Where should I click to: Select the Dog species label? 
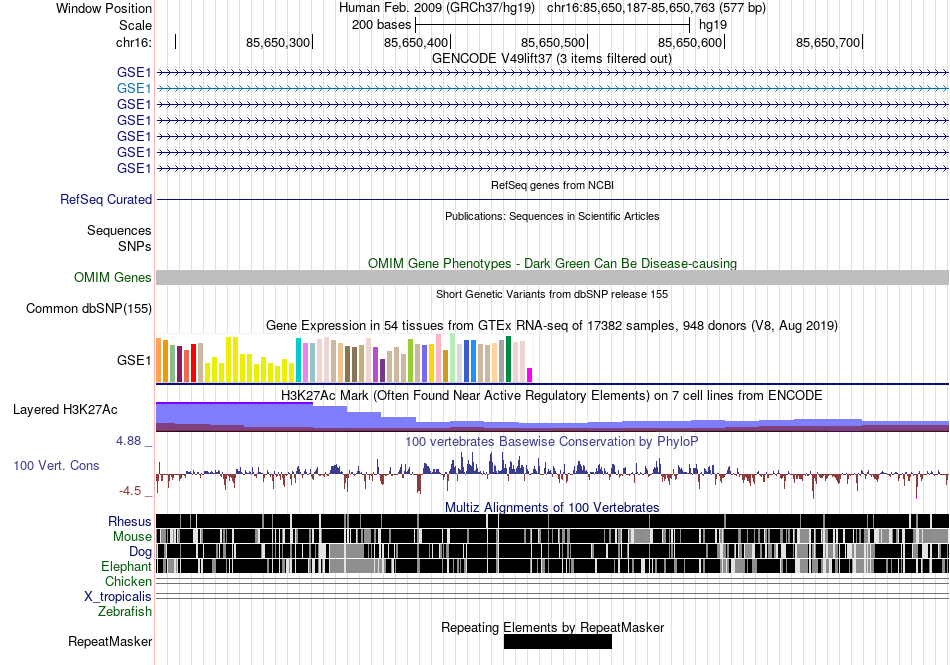click(x=140, y=551)
